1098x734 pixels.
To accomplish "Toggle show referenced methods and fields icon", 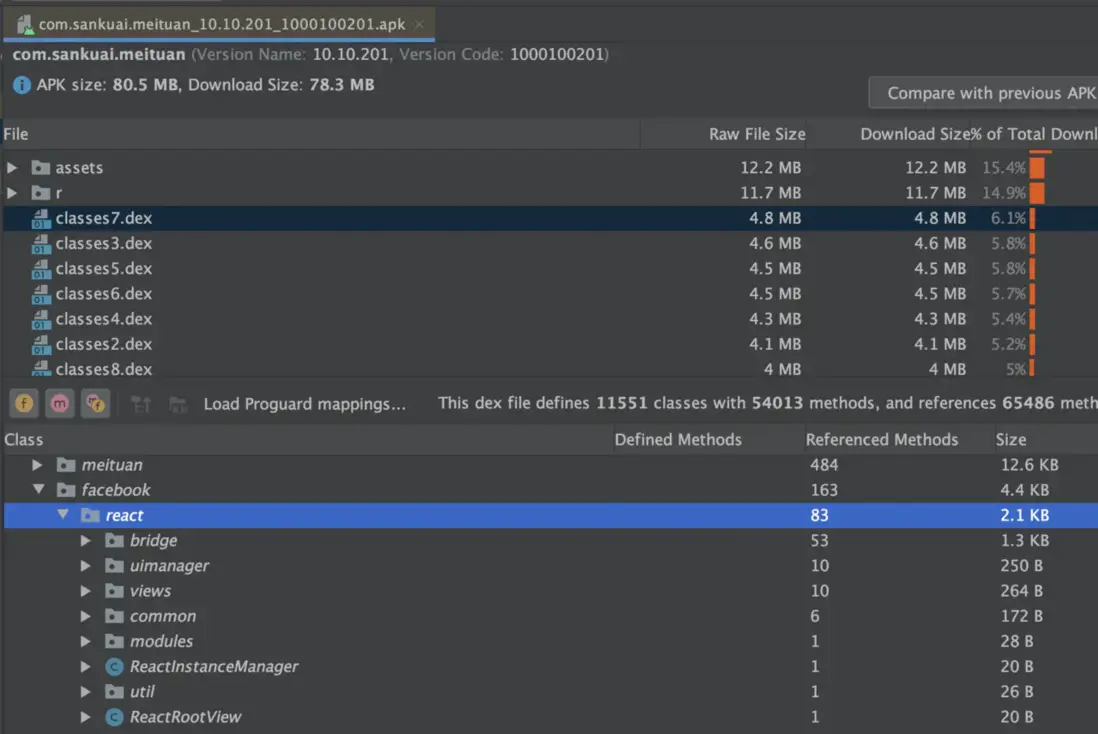I will pyautogui.click(x=95, y=404).
